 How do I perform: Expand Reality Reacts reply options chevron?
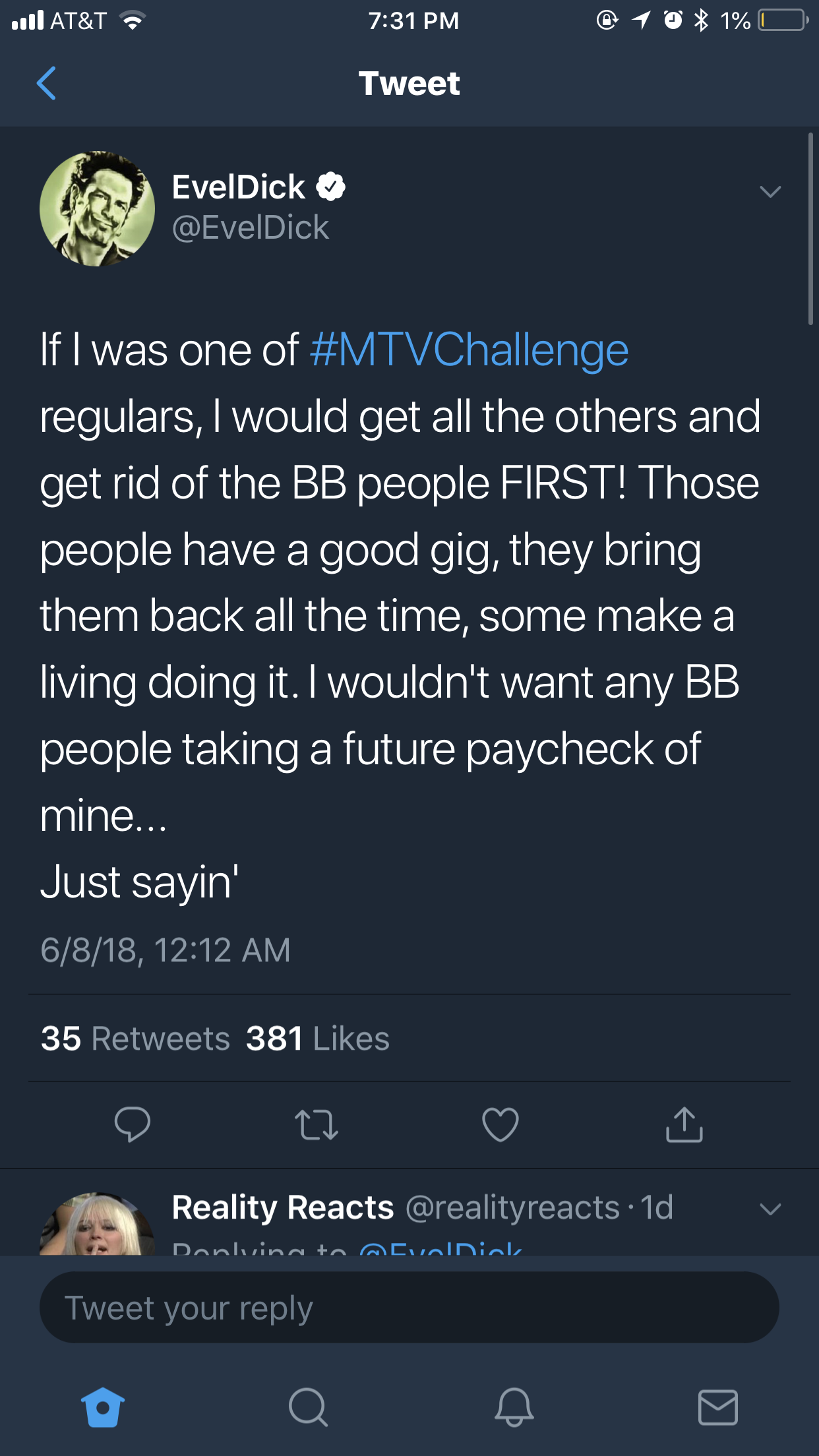770,1209
